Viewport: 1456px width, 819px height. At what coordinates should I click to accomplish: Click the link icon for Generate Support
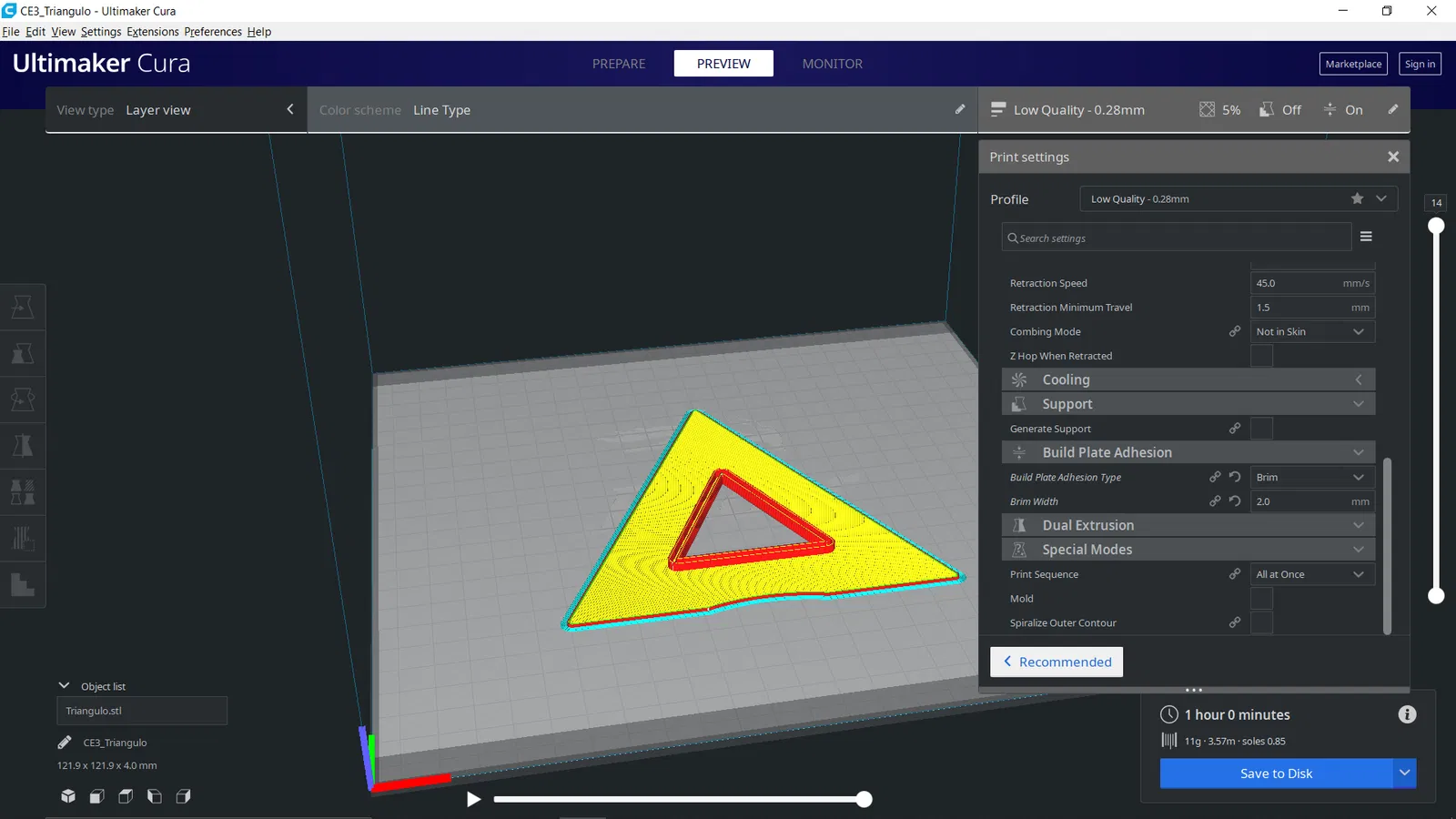coord(1235,429)
